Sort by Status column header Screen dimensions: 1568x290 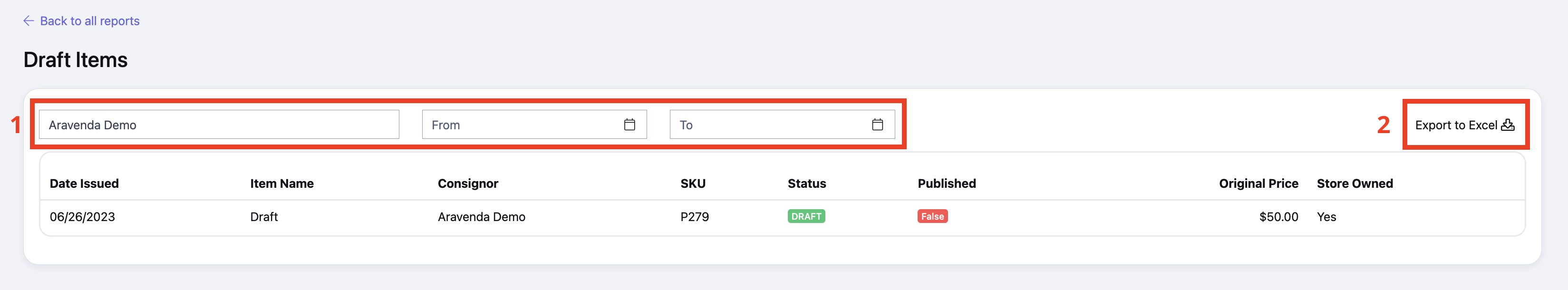pos(806,184)
